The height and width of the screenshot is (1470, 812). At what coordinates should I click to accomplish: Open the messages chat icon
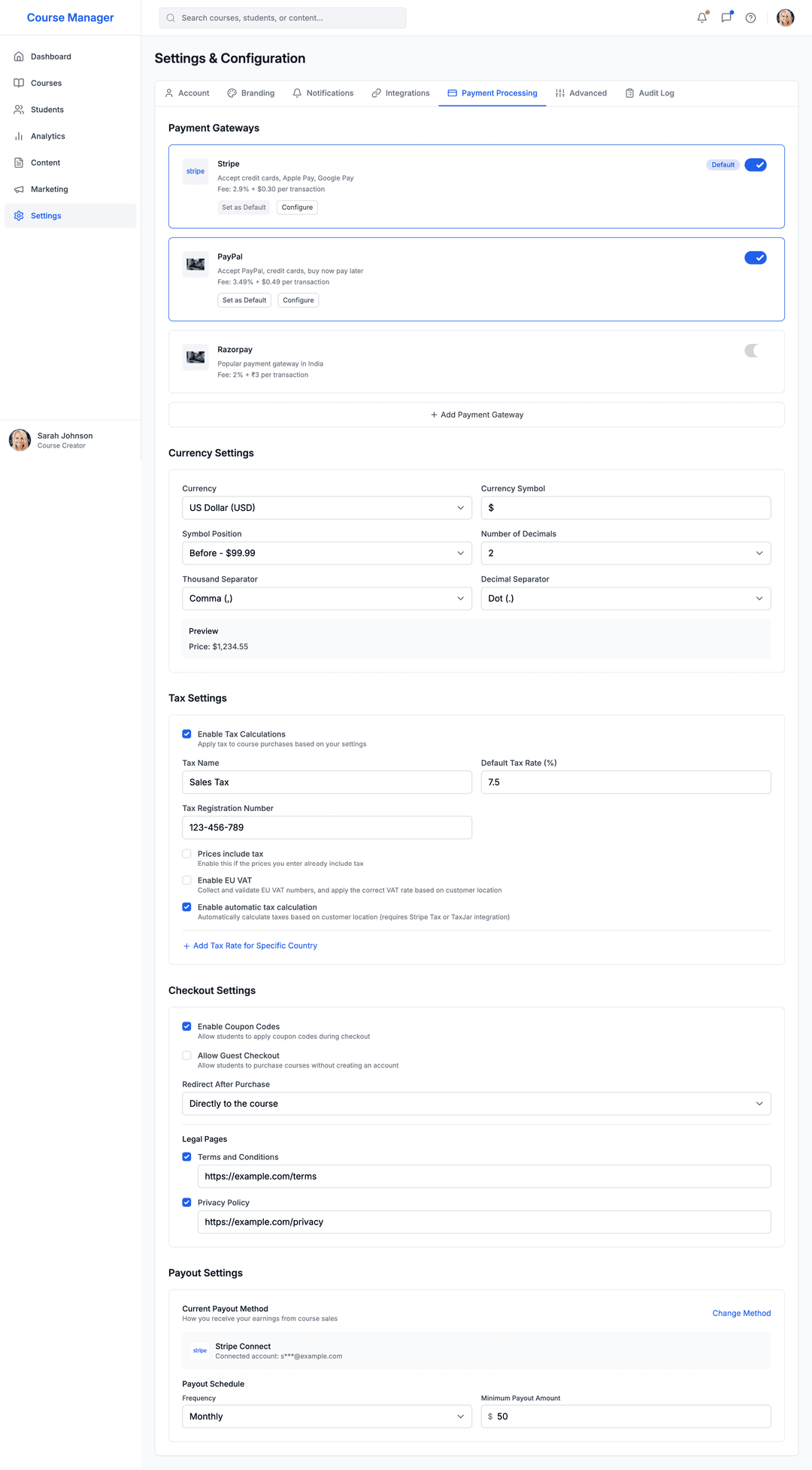(726, 18)
